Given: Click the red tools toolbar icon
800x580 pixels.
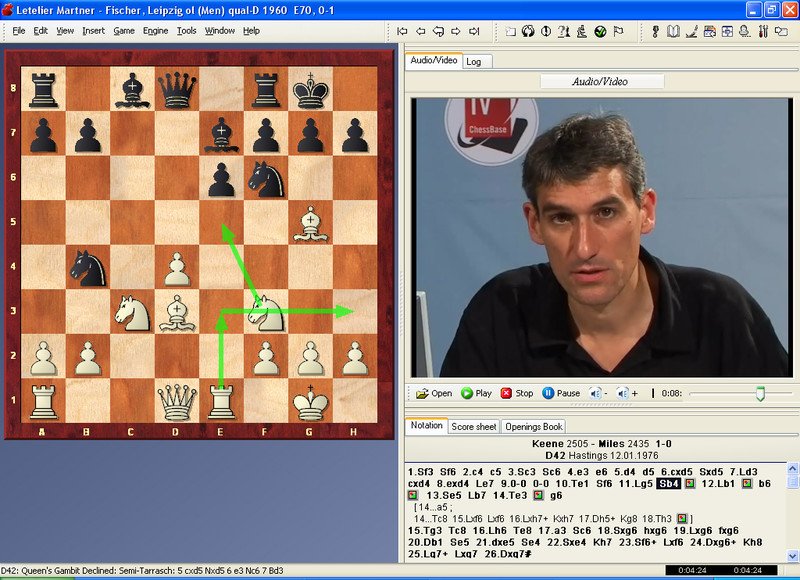Looking at the screenshot, I should click(763, 32).
